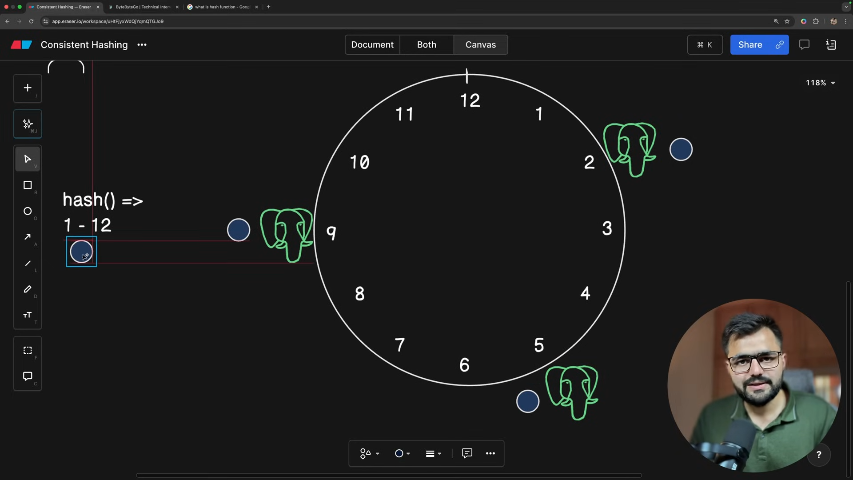Image resolution: width=853 pixels, height=480 pixels.
Task: Open the AI diagram generator tool
Action: click(x=27, y=124)
